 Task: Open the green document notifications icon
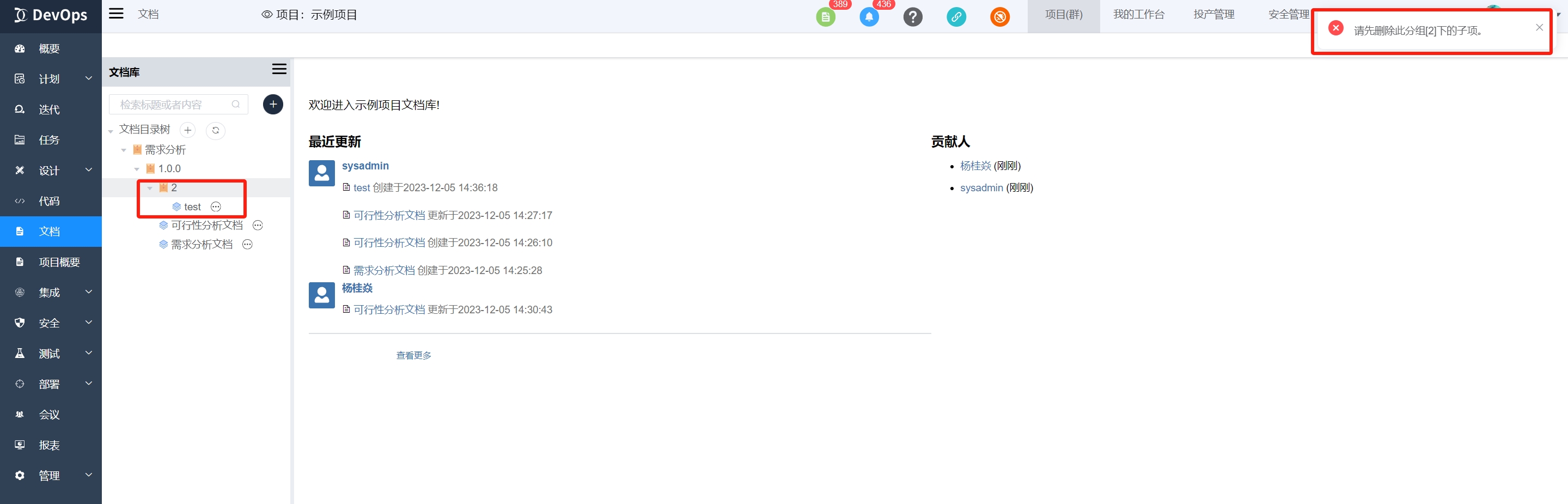point(825,17)
